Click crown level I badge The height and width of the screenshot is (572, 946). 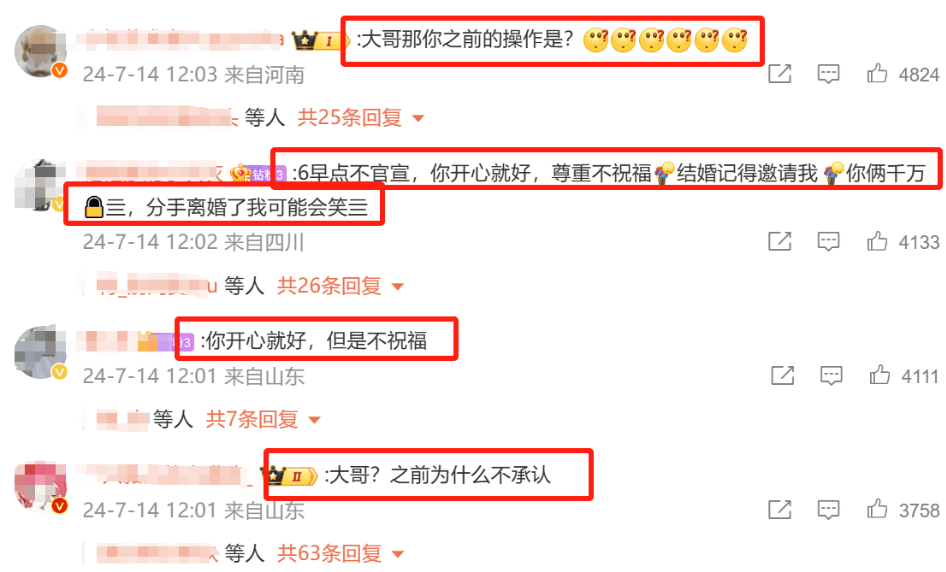point(320,40)
